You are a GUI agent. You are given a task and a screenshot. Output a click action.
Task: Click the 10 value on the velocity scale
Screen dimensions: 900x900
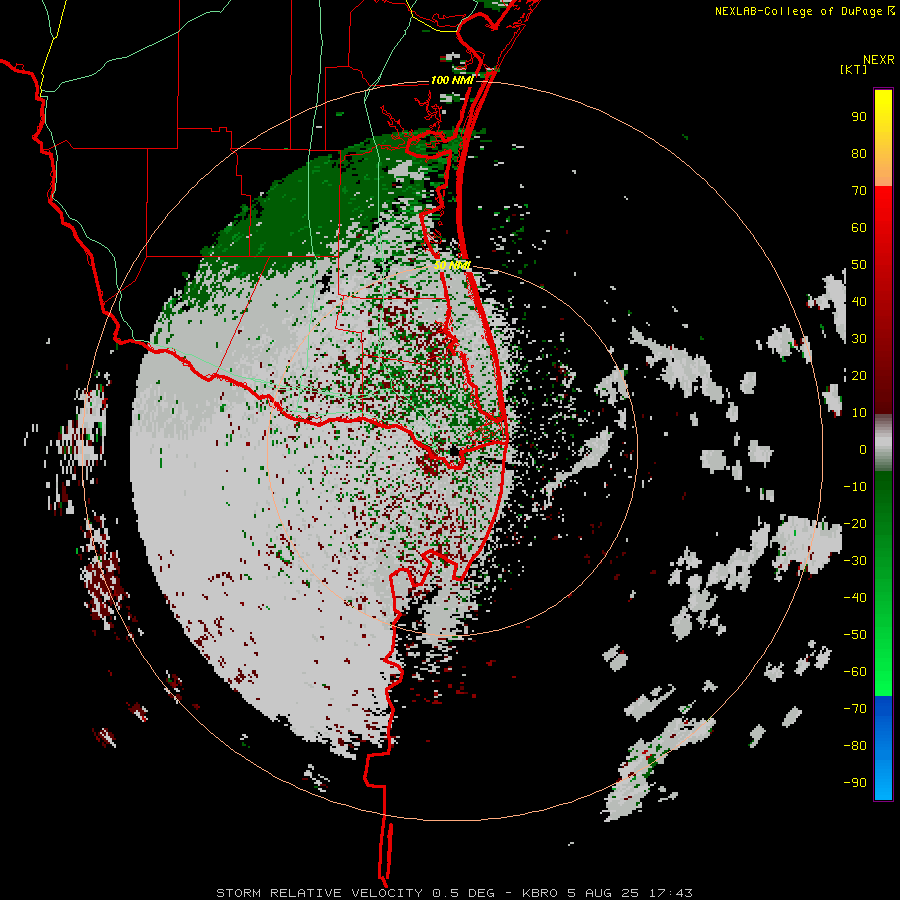[x=859, y=413]
